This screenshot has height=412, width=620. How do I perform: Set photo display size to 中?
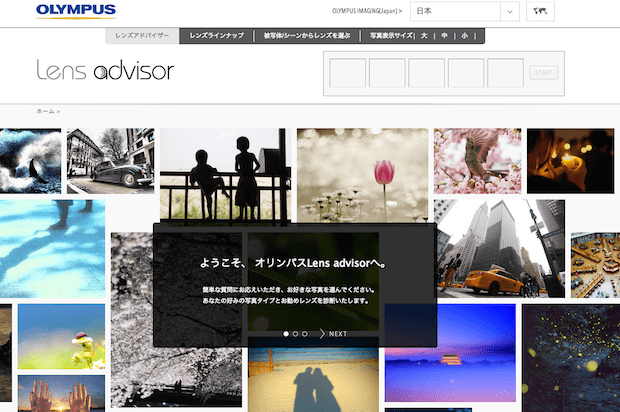tap(445, 35)
